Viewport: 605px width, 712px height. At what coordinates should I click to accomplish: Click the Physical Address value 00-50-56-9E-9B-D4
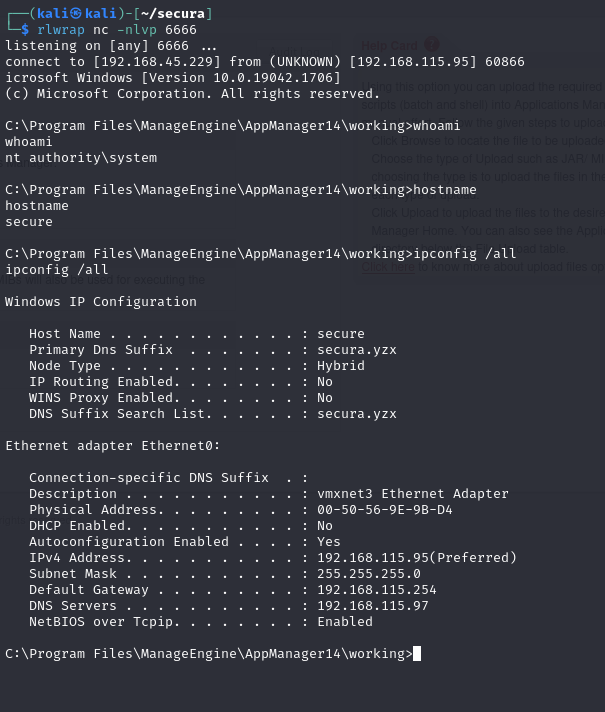click(x=385, y=510)
